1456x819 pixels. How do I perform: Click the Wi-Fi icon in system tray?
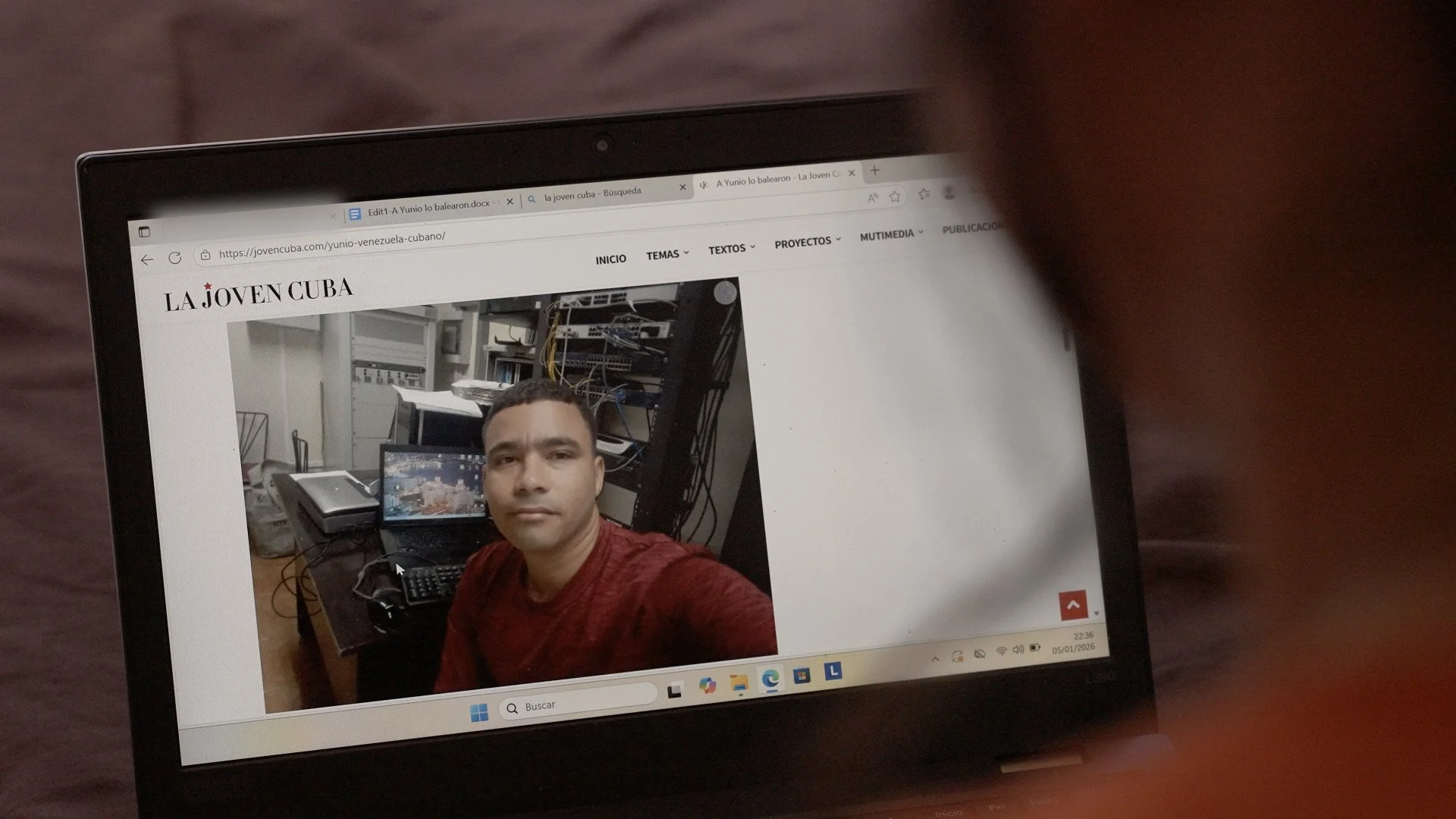[1003, 651]
